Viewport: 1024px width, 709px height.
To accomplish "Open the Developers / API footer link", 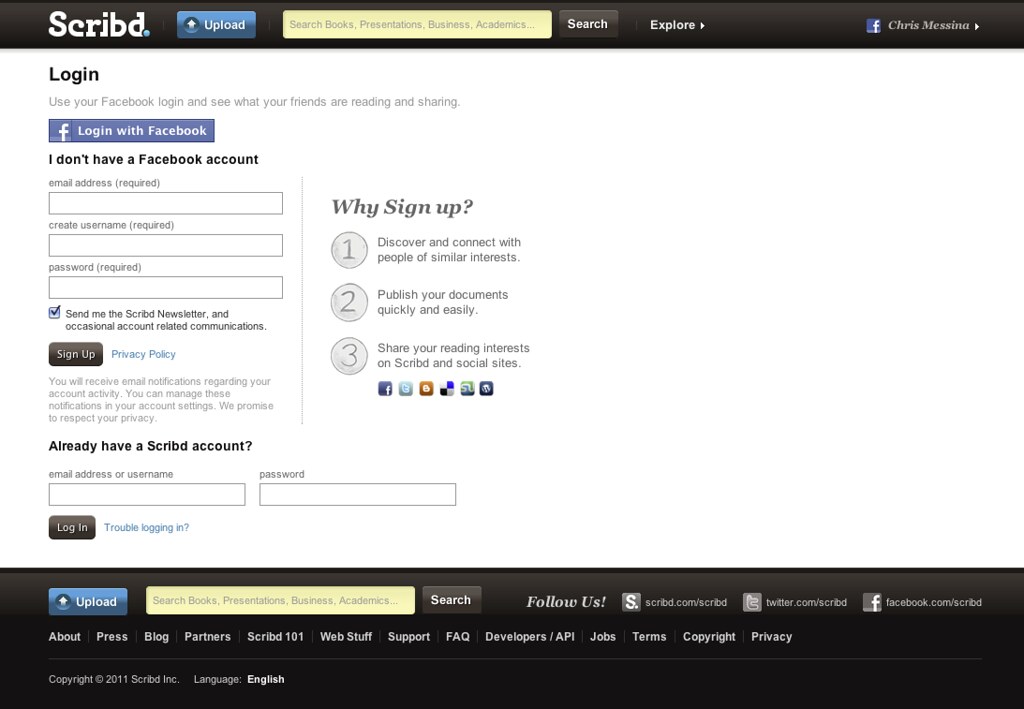I will click(530, 637).
